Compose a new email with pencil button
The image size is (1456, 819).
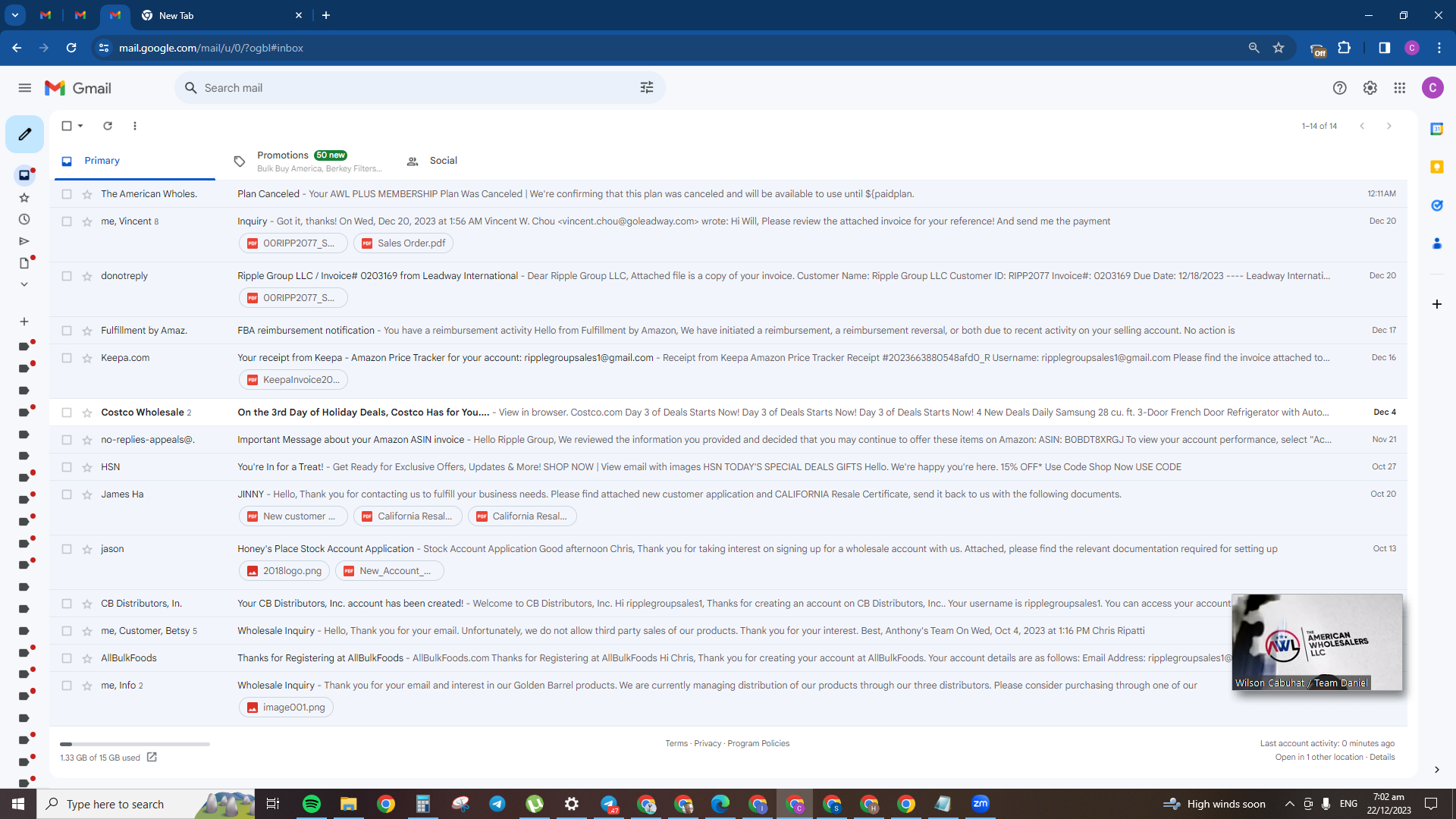tap(25, 134)
